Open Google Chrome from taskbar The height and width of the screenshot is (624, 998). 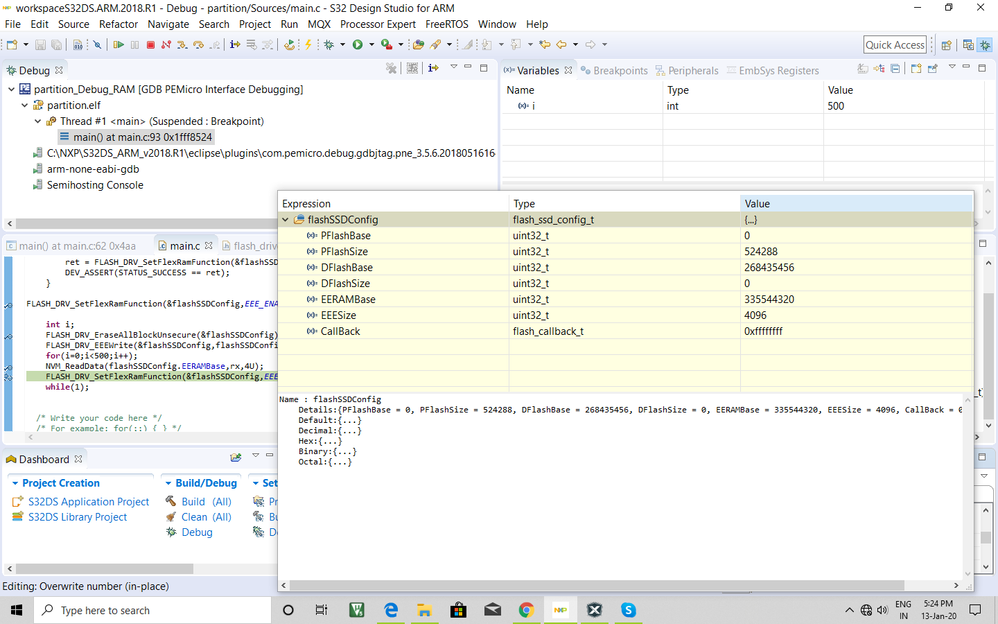[x=526, y=610]
